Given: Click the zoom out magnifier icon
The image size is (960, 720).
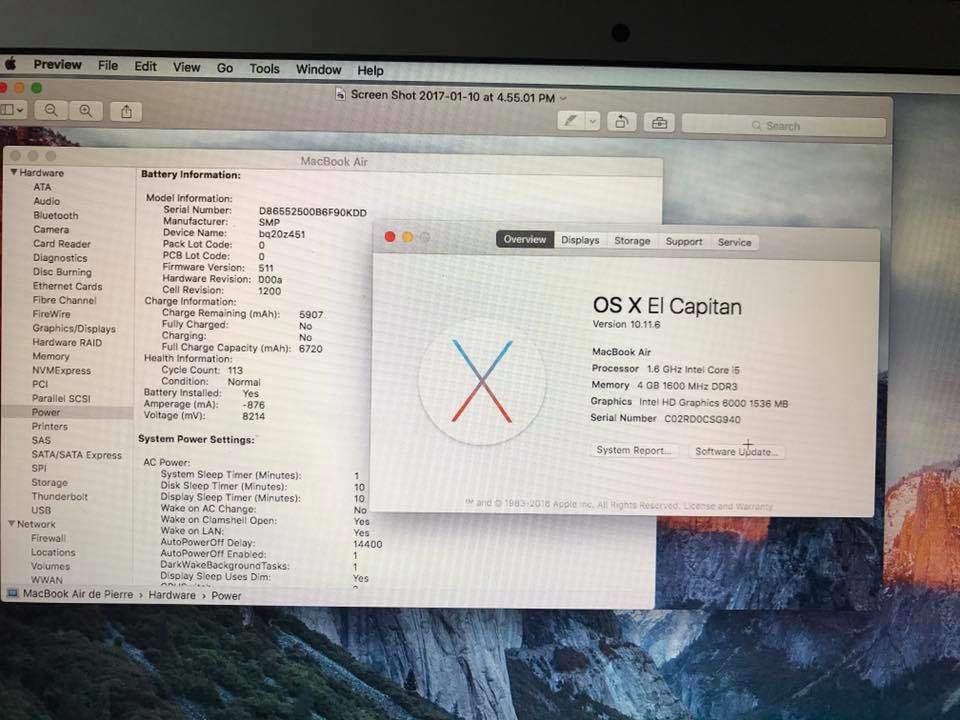Looking at the screenshot, I should [x=51, y=110].
